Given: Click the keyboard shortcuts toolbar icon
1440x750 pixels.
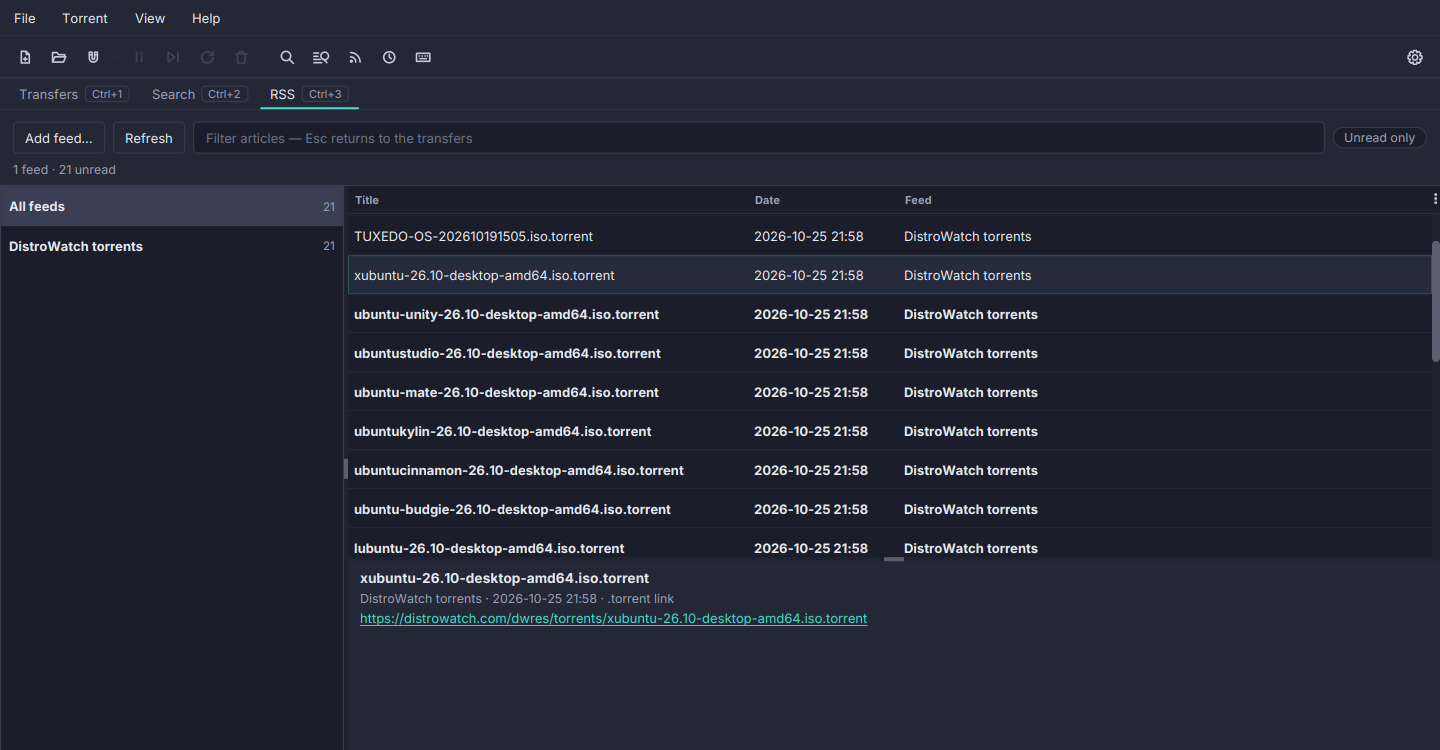Looking at the screenshot, I should pos(423,57).
